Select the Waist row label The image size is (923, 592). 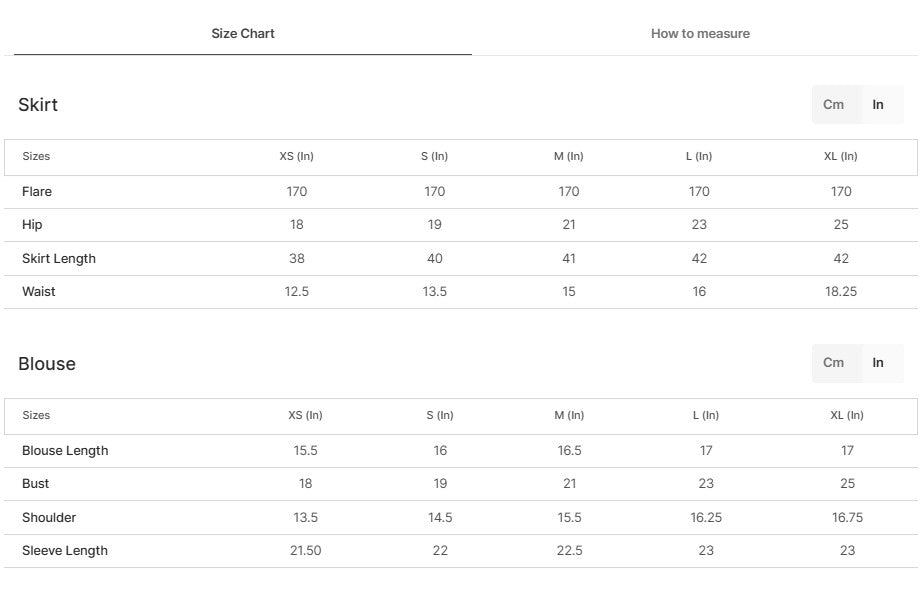[39, 292]
